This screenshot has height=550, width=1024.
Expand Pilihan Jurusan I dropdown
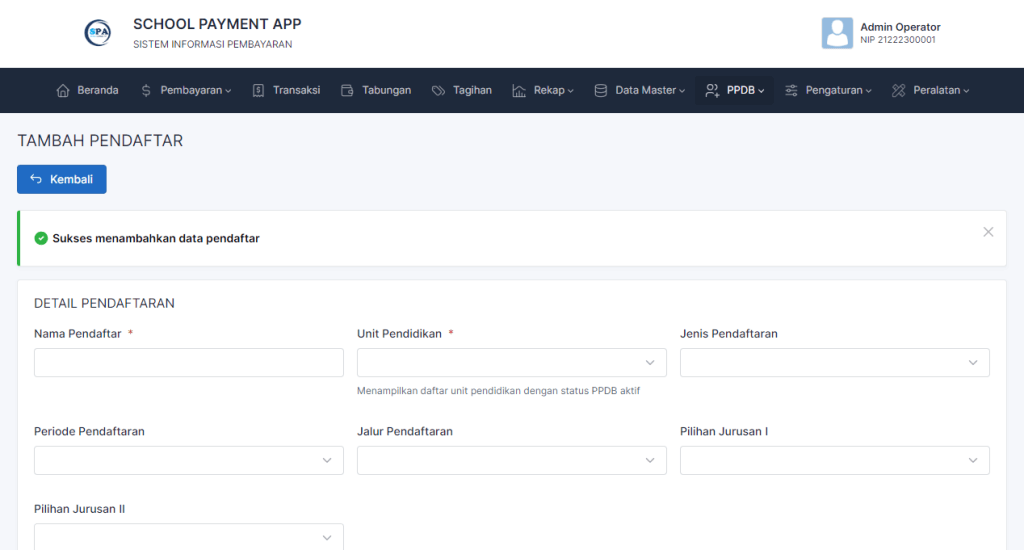point(834,460)
